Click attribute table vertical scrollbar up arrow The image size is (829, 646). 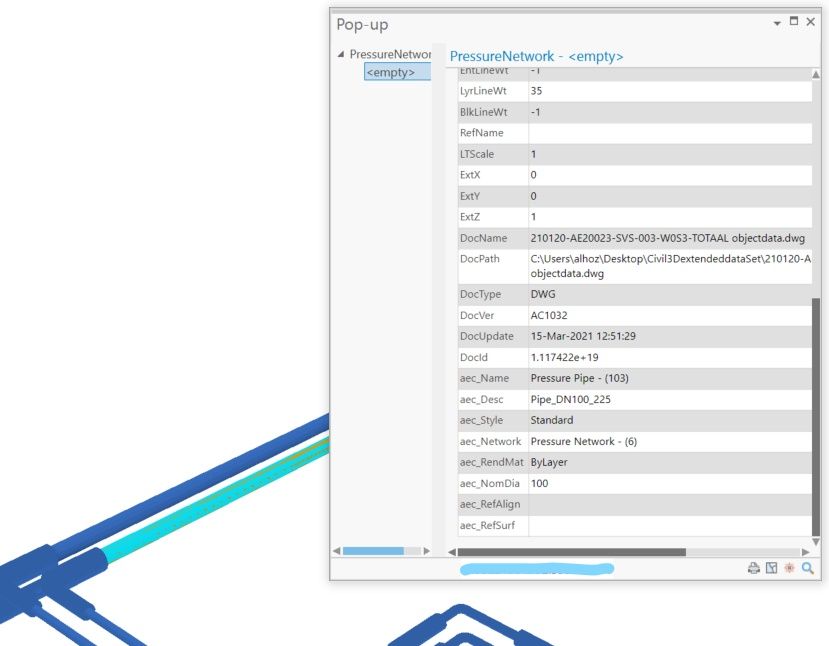pos(816,75)
